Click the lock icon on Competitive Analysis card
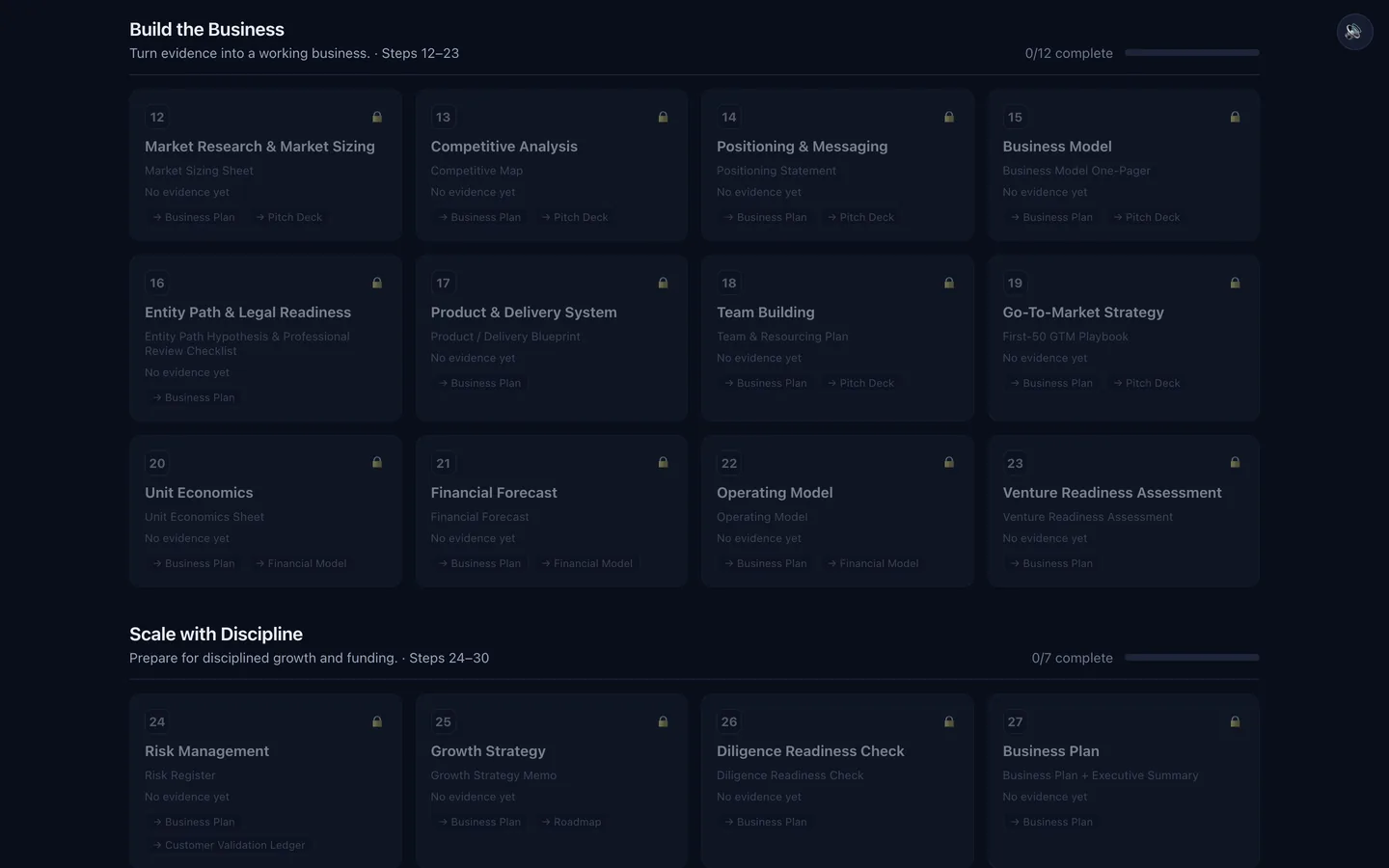 click(663, 117)
